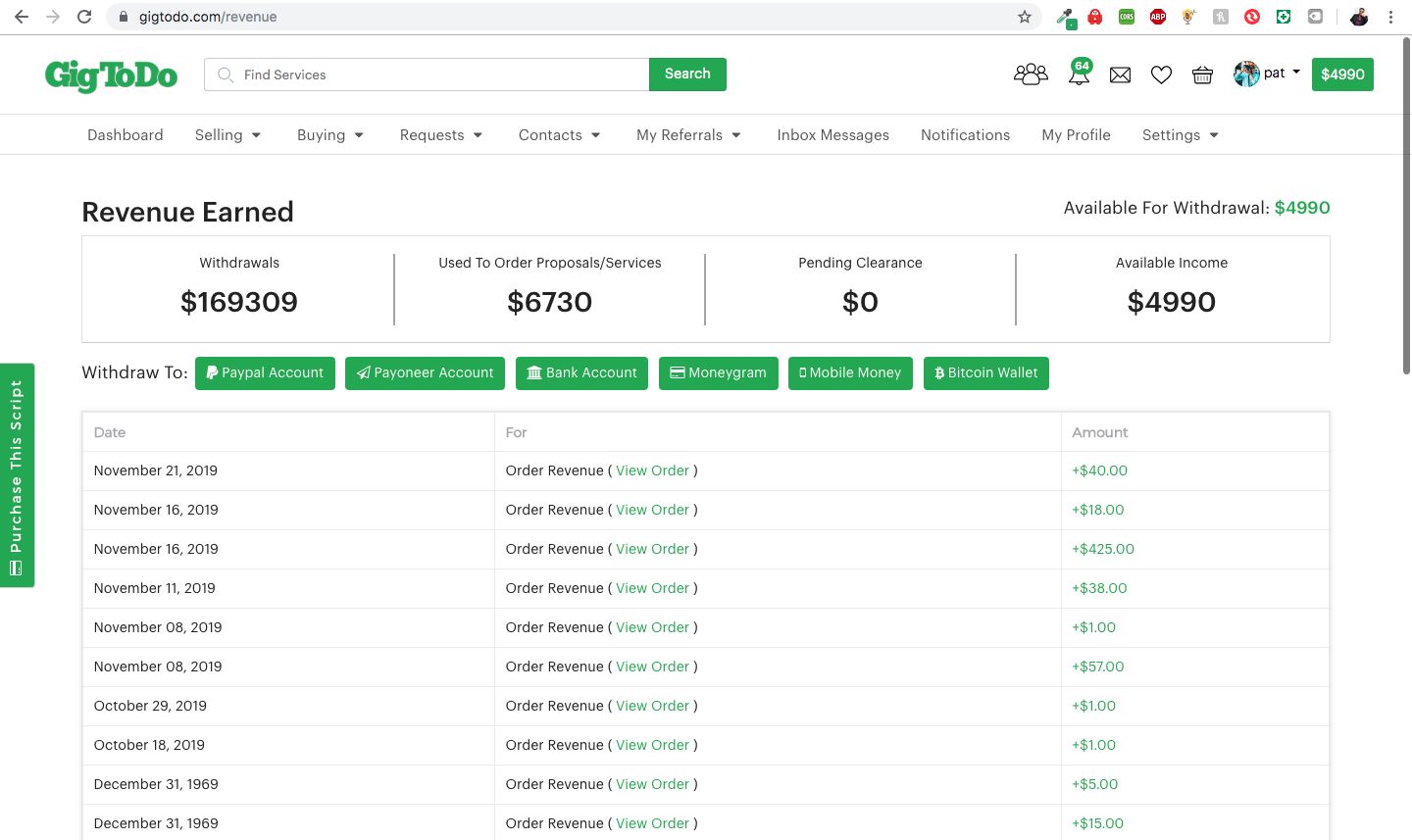Click the GigToDo logo
This screenshot has height=840, width=1412.
click(111, 75)
